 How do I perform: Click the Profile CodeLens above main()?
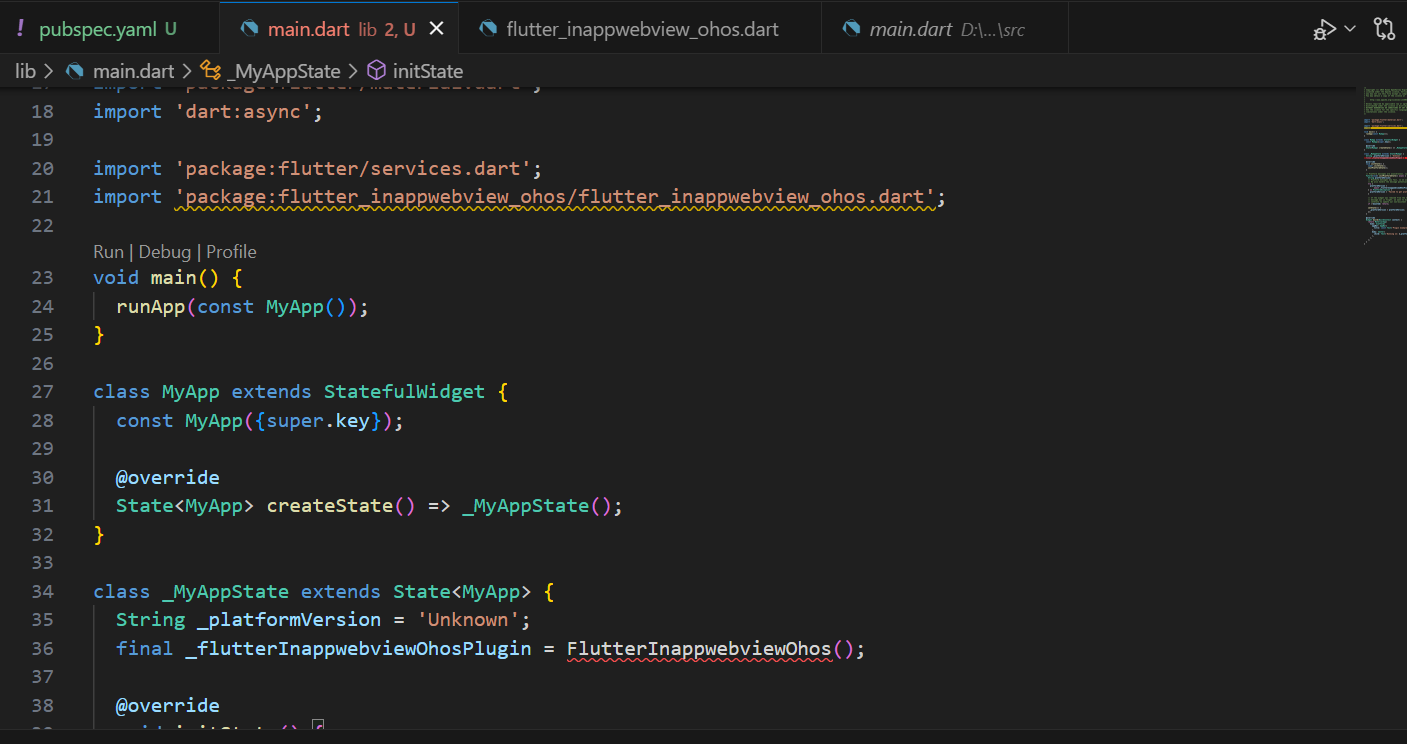coord(231,252)
